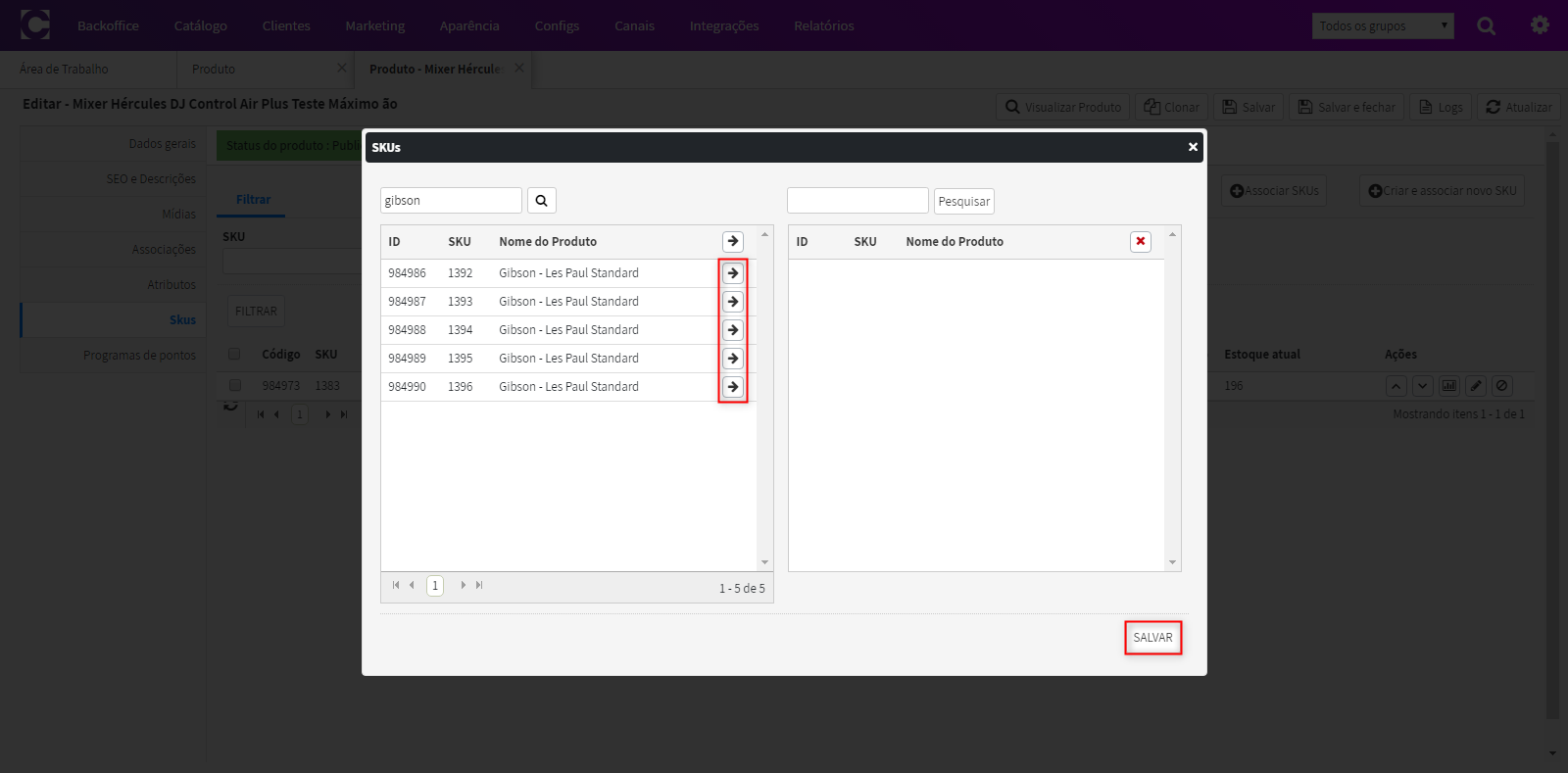Click Associar SKUs button

(x=1274, y=190)
